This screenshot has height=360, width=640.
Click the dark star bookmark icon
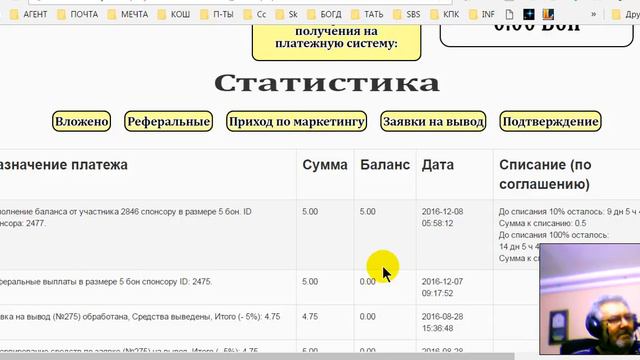point(529,14)
